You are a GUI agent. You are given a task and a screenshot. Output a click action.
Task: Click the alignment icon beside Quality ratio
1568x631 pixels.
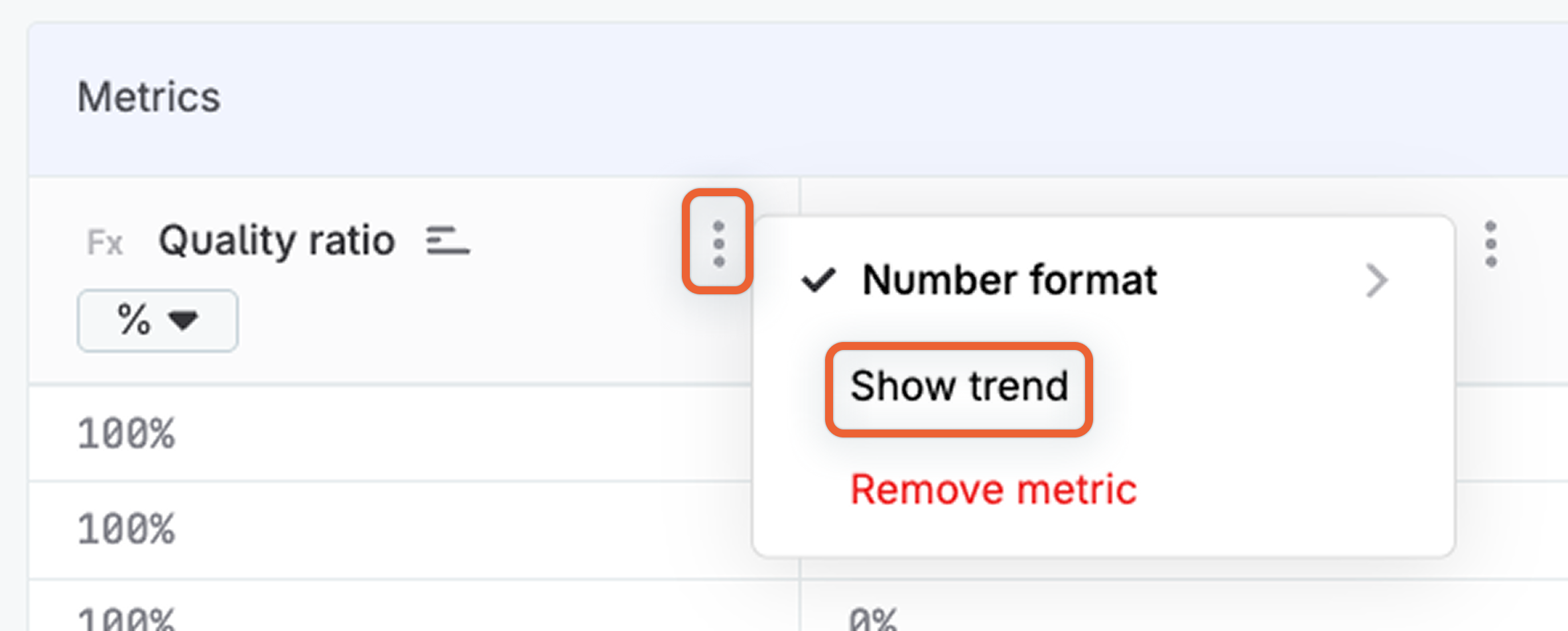[448, 241]
